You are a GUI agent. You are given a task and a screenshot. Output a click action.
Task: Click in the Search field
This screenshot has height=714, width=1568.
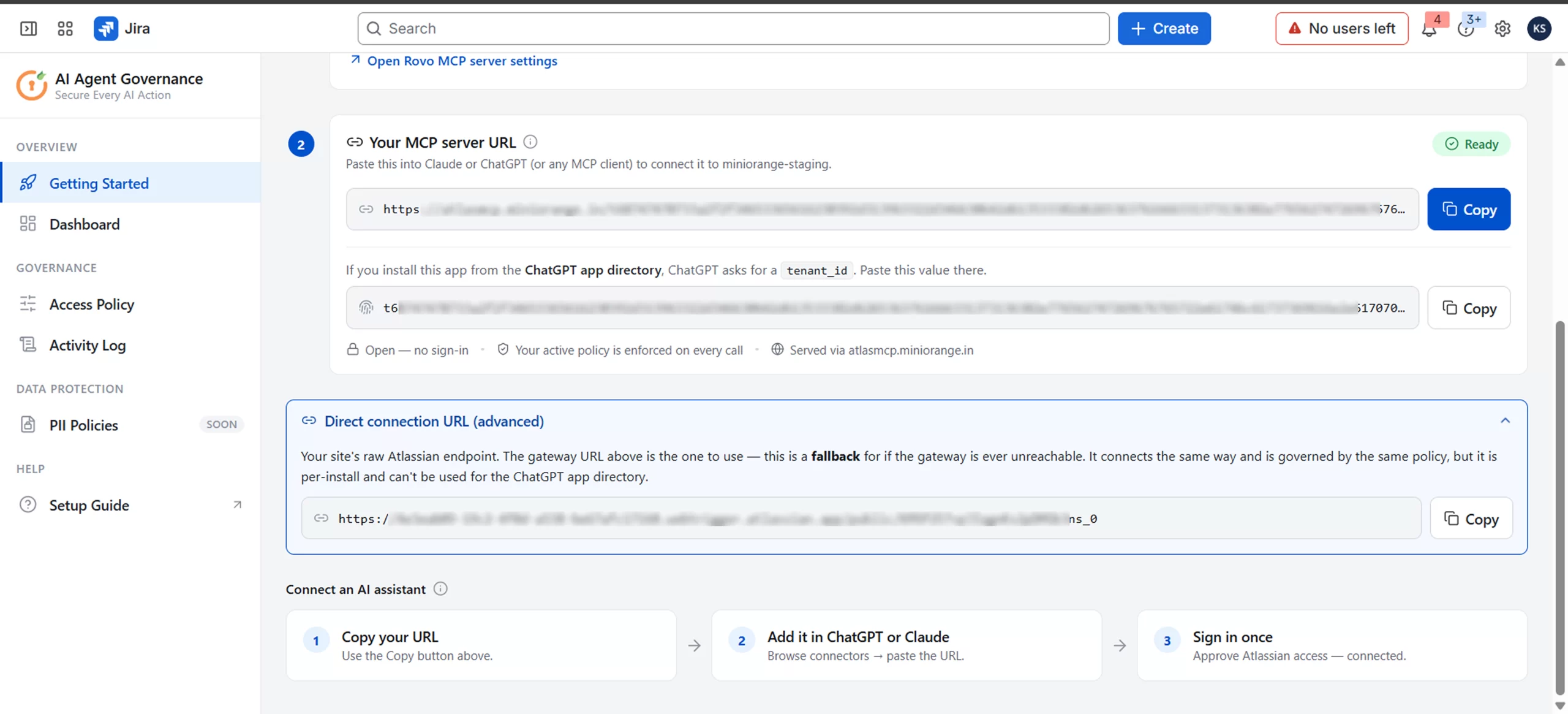733,28
